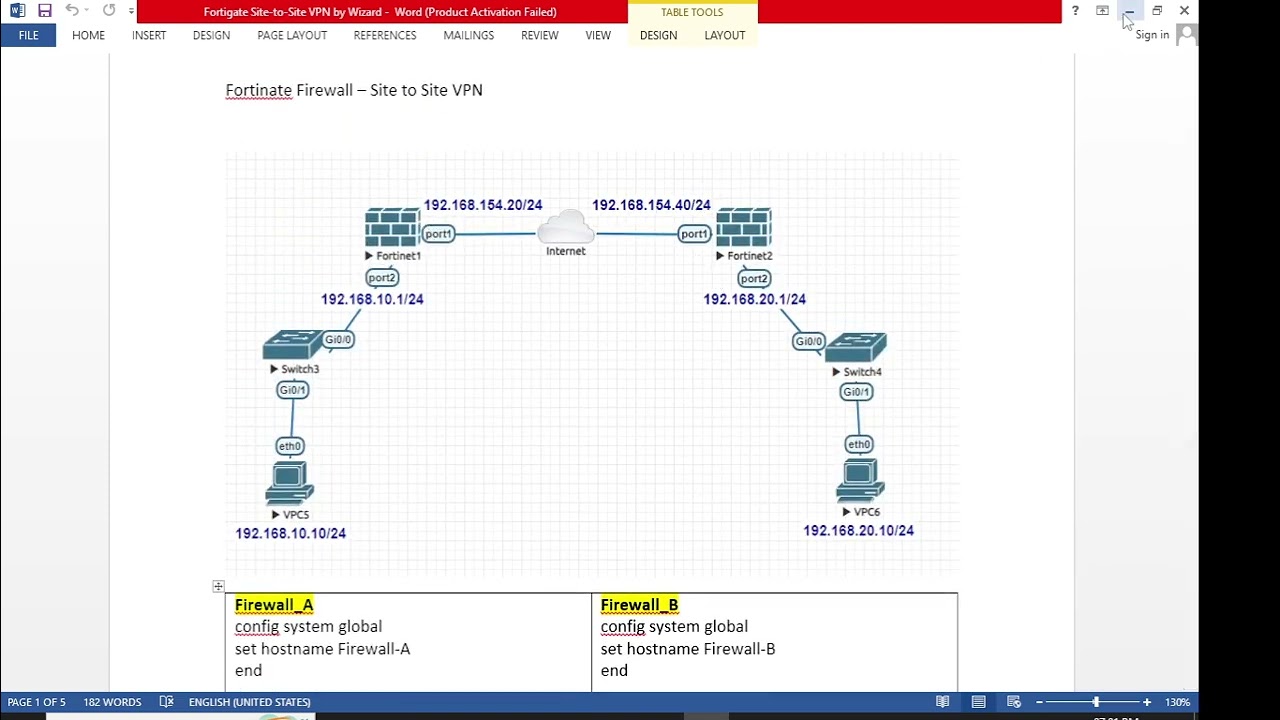Click the 192.168.154.40/24 label

click(651, 205)
